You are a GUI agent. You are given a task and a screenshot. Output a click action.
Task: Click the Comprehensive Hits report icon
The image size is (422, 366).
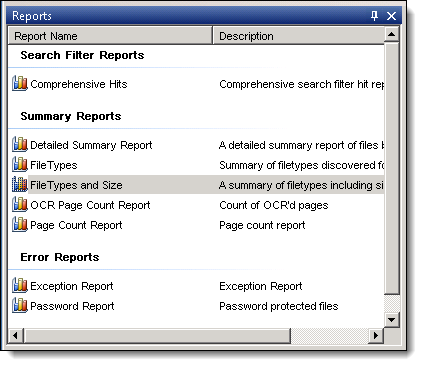[20, 83]
